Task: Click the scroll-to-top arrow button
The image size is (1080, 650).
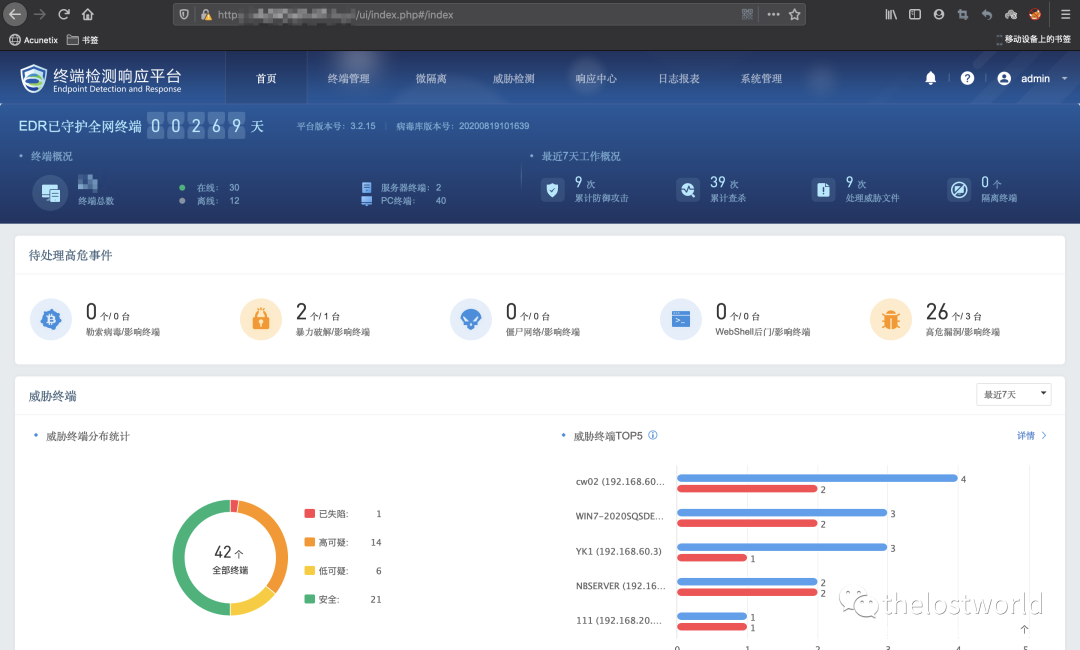Action: point(1024,630)
